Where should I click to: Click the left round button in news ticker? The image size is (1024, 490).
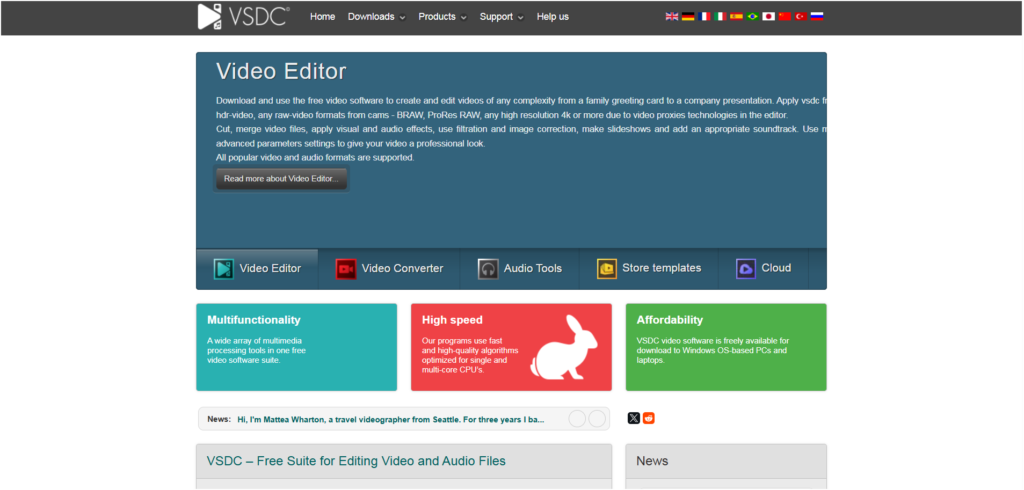577,419
